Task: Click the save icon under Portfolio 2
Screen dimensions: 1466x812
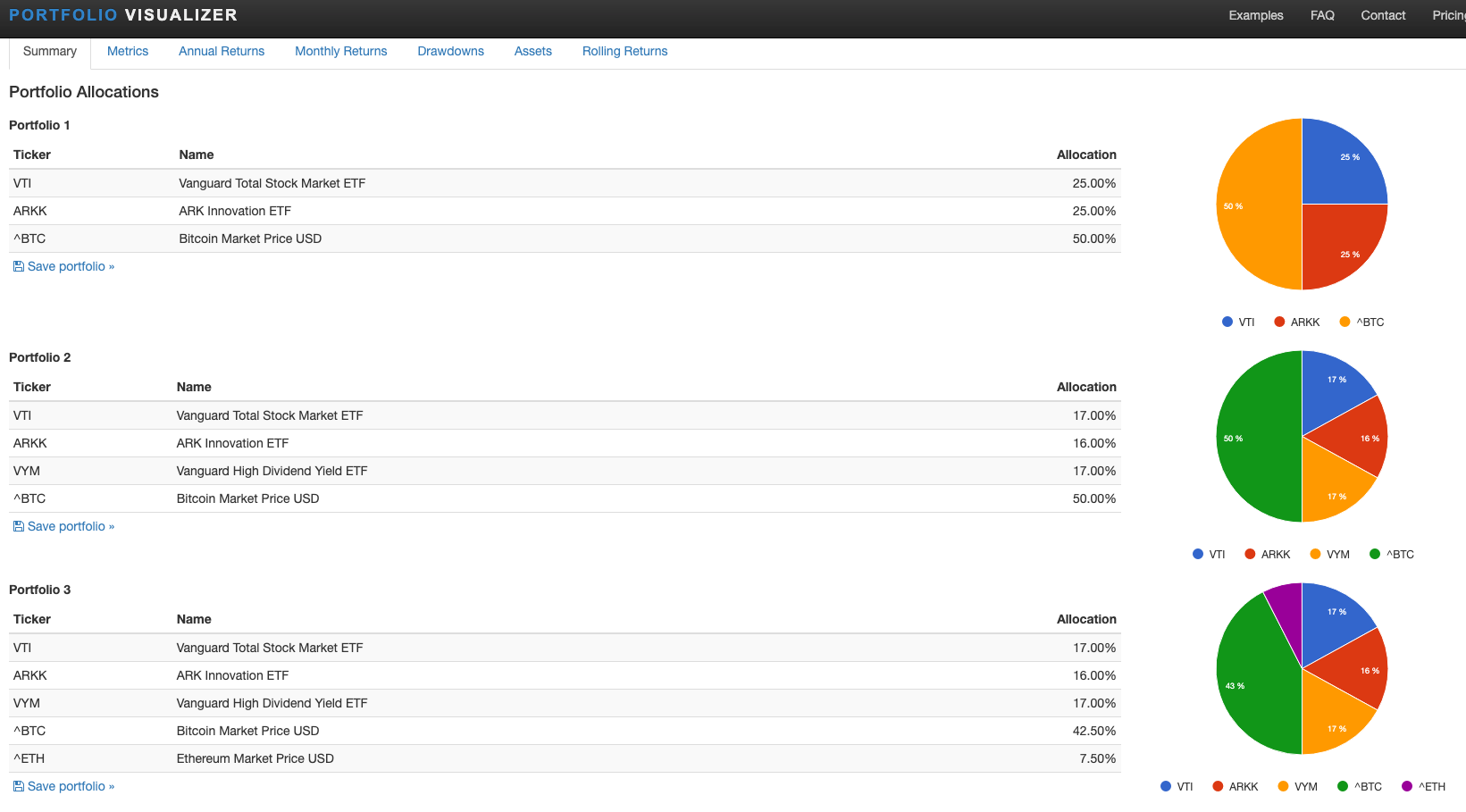Action: point(19,526)
